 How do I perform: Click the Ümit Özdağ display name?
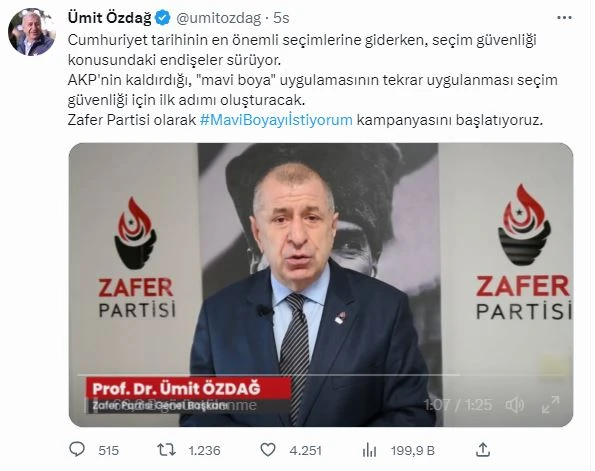pyautogui.click(x=110, y=17)
